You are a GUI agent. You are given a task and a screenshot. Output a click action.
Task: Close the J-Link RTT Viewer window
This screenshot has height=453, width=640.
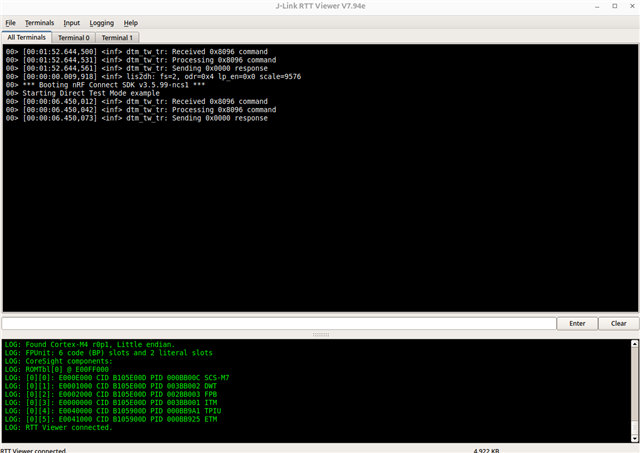[632, 6]
